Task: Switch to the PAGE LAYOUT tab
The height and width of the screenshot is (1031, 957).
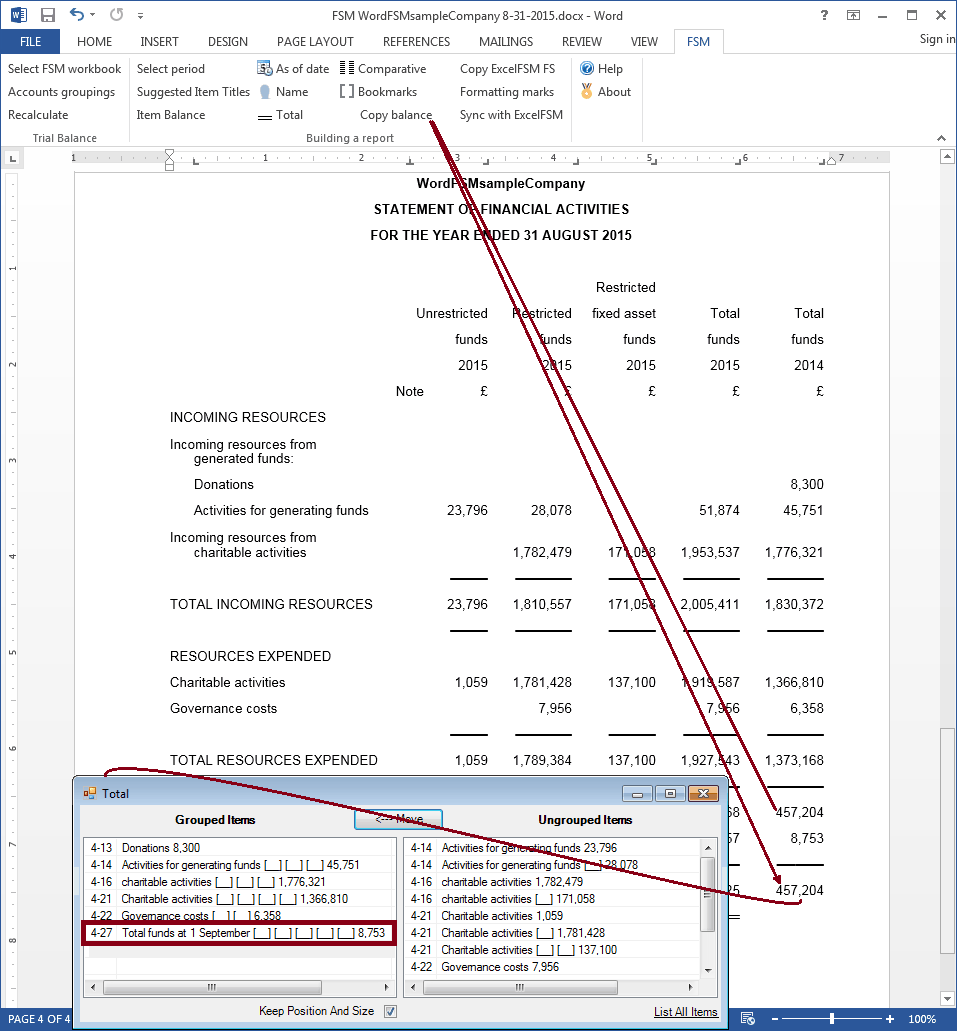Action: [x=315, y=41]
